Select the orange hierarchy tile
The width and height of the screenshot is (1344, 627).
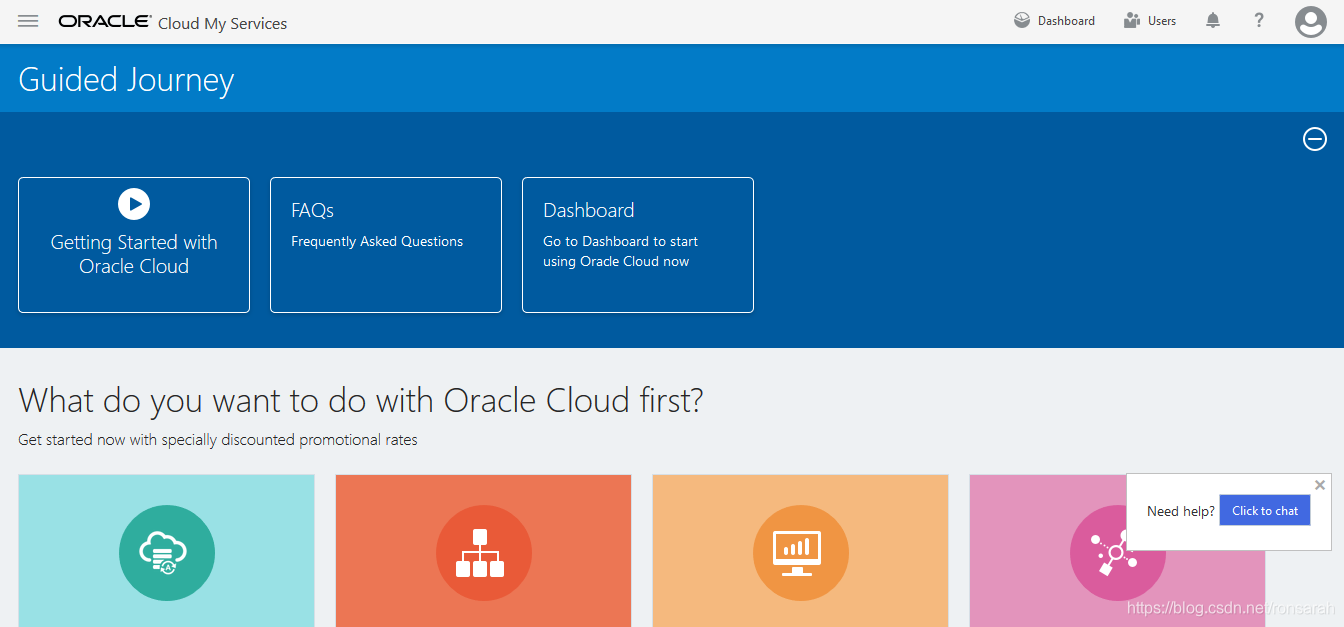point(483,551)
